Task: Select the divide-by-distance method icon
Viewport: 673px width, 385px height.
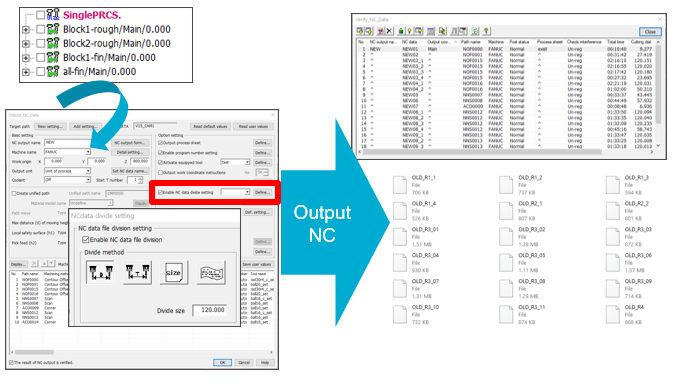Action: 100,273
